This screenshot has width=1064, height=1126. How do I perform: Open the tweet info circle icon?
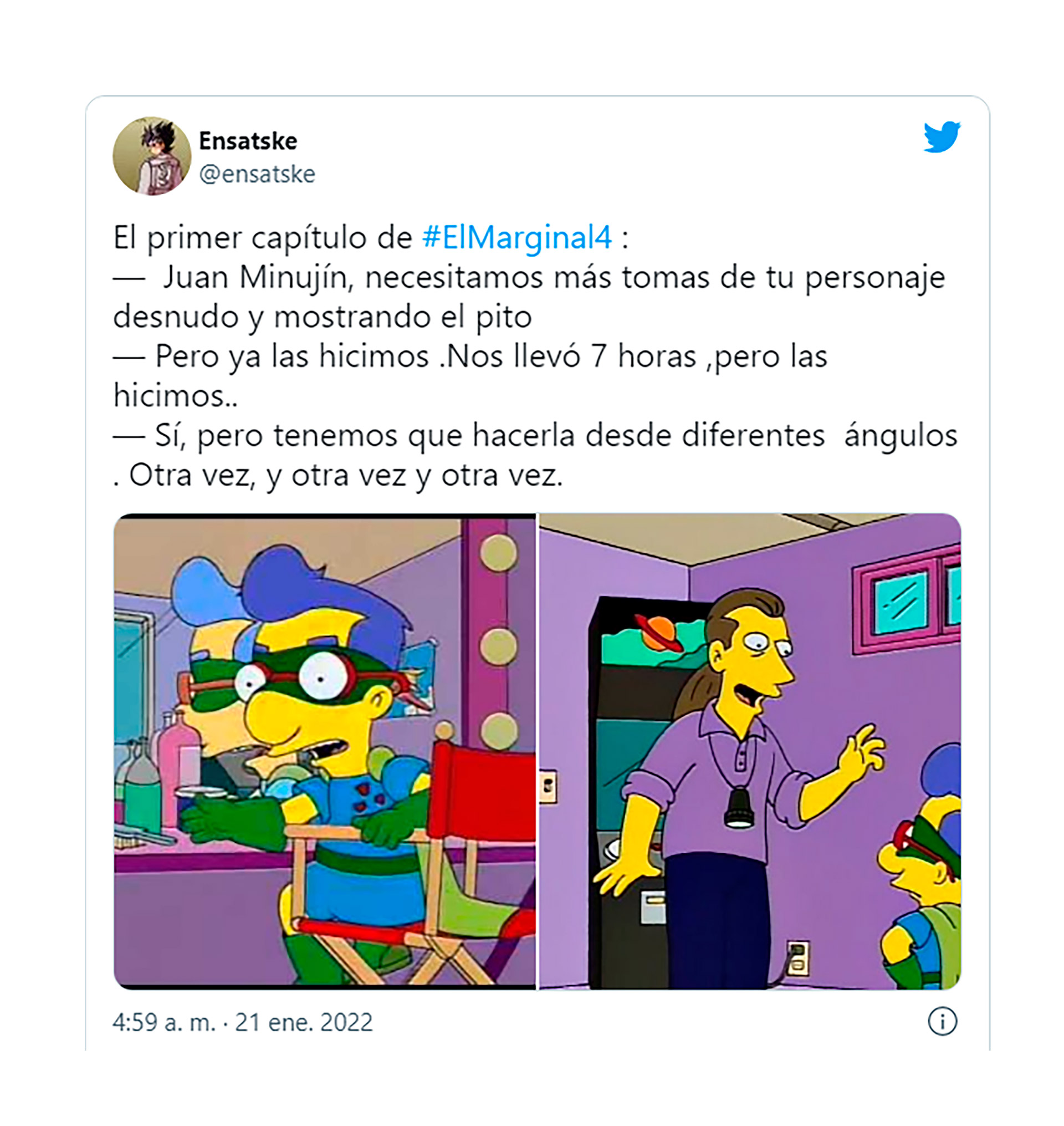click(942, 1022)
